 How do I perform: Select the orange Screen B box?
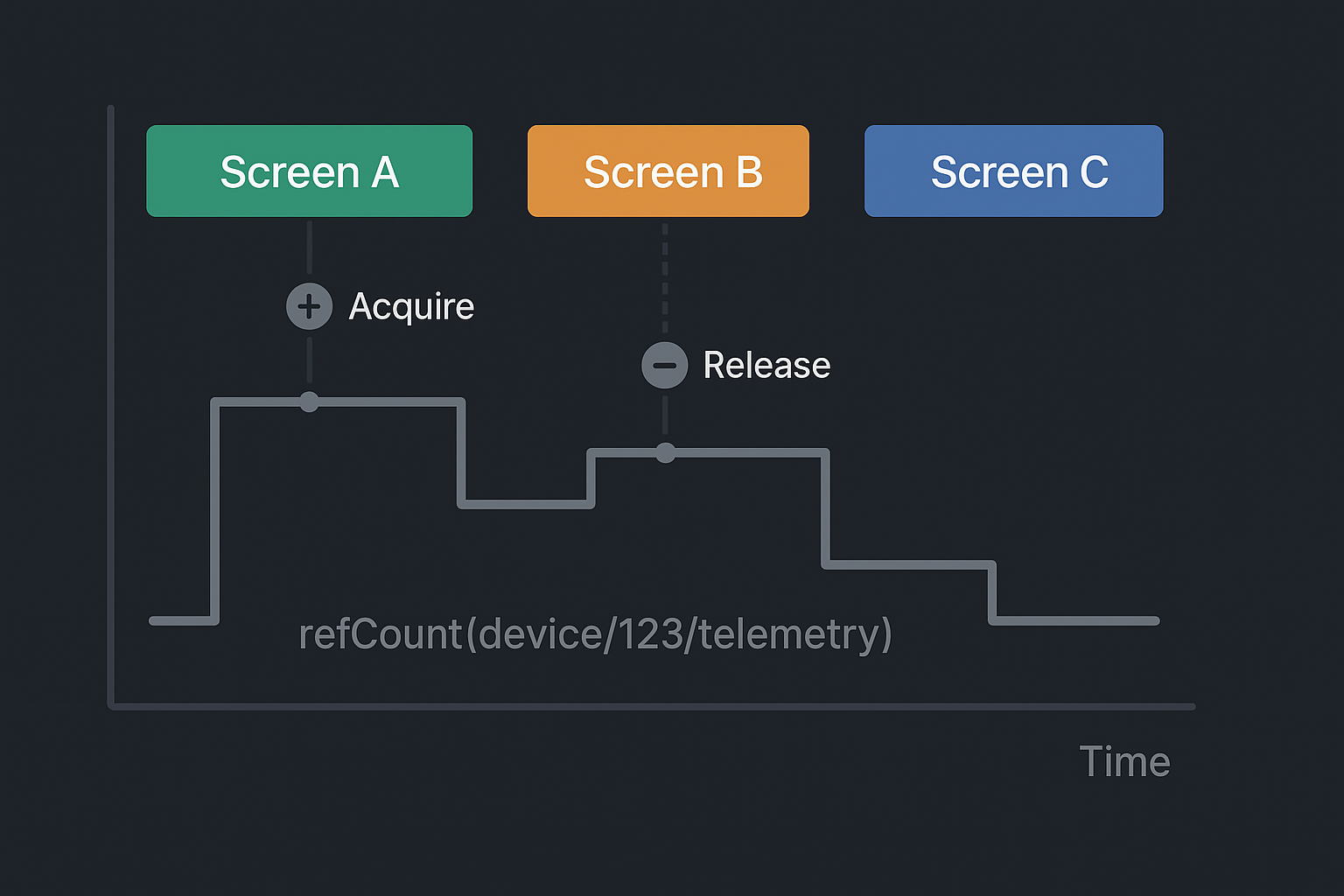click(x=668, y=171)
